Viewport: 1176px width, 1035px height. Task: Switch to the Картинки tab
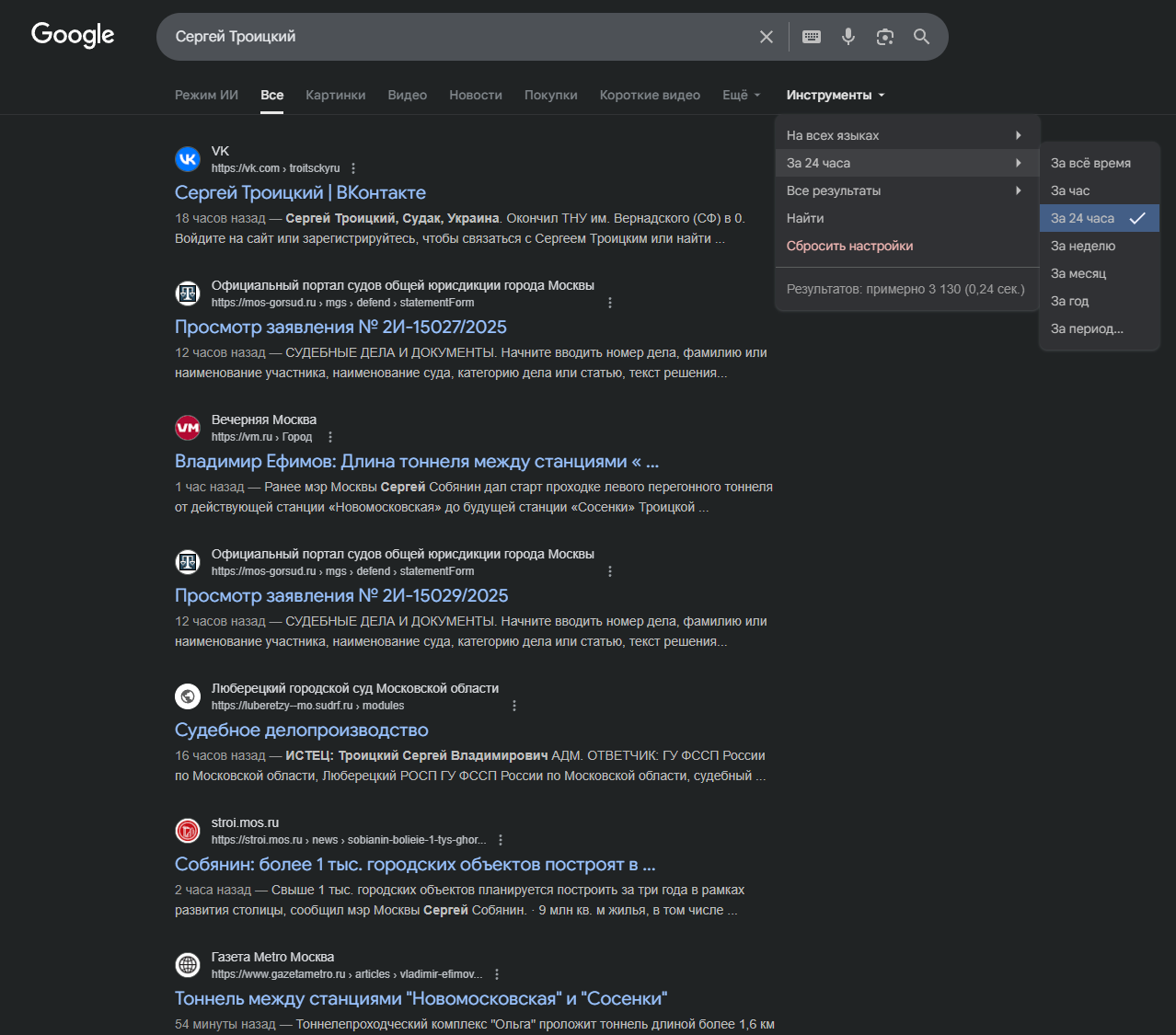335,95
